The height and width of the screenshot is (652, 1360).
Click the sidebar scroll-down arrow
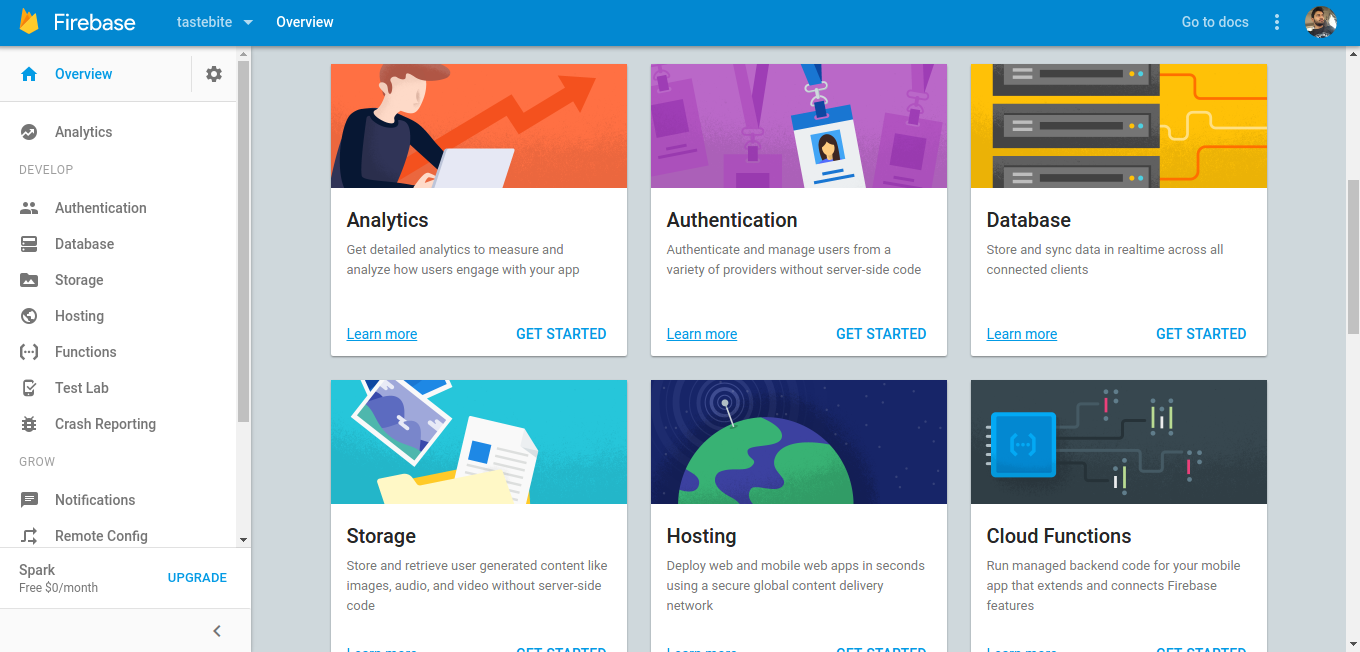pos(243,540)
